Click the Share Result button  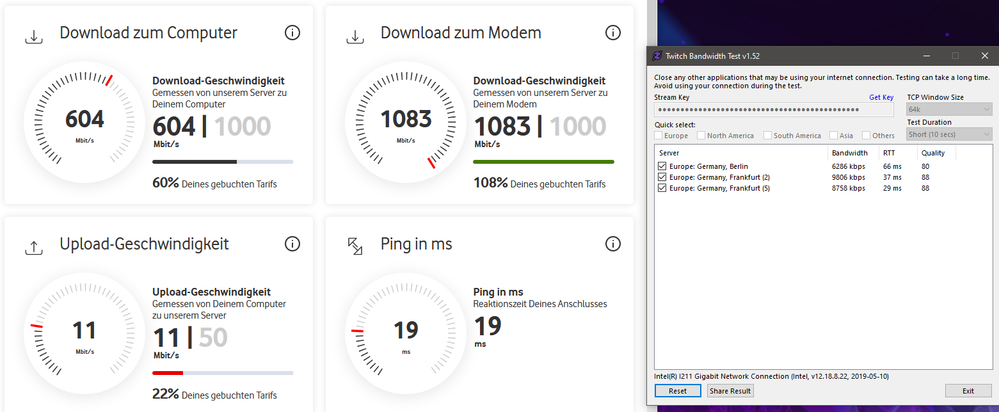click(730, 391)
